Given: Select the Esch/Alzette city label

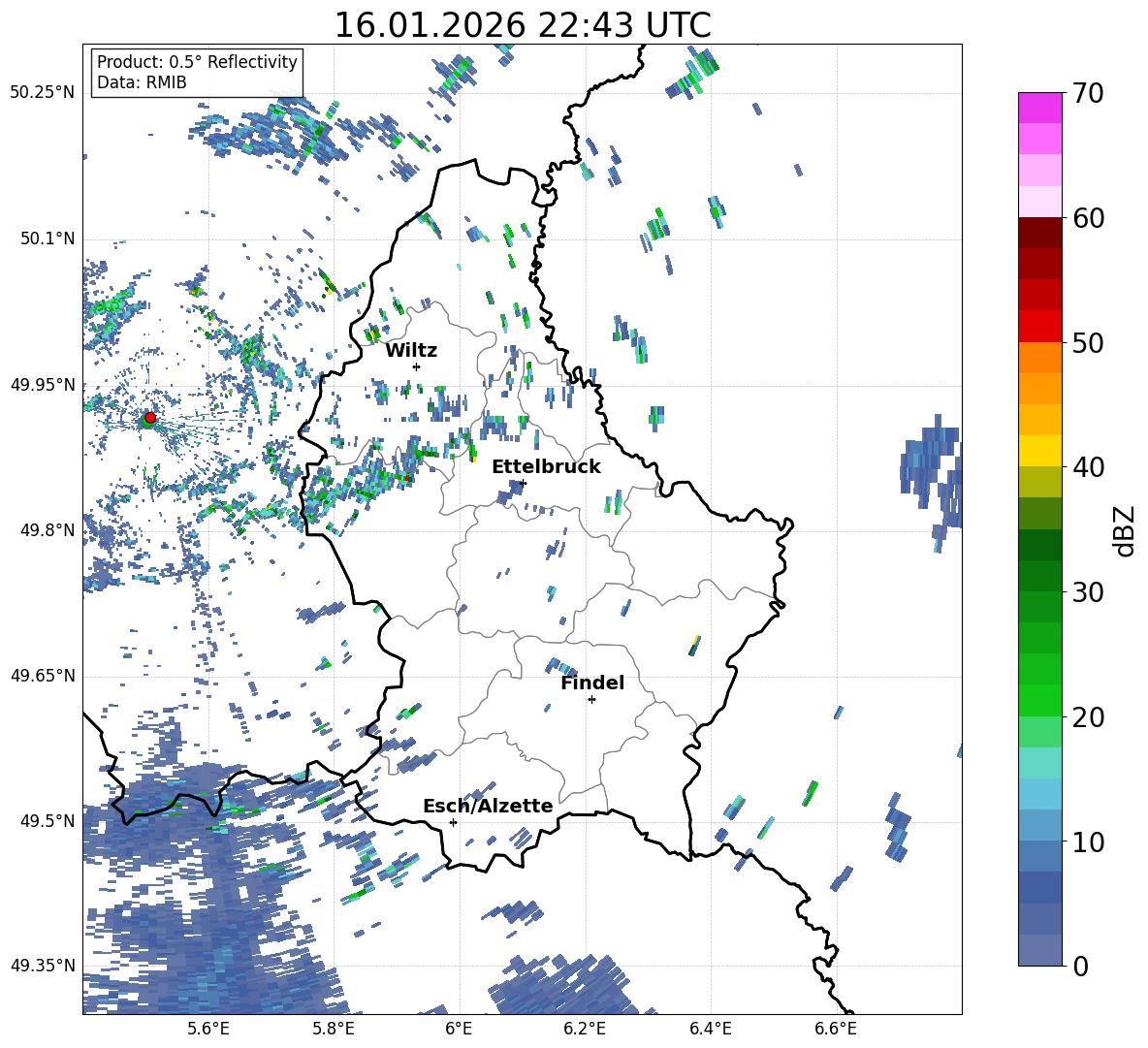Looking at the screenshot, I should click(x=488, y=807).
